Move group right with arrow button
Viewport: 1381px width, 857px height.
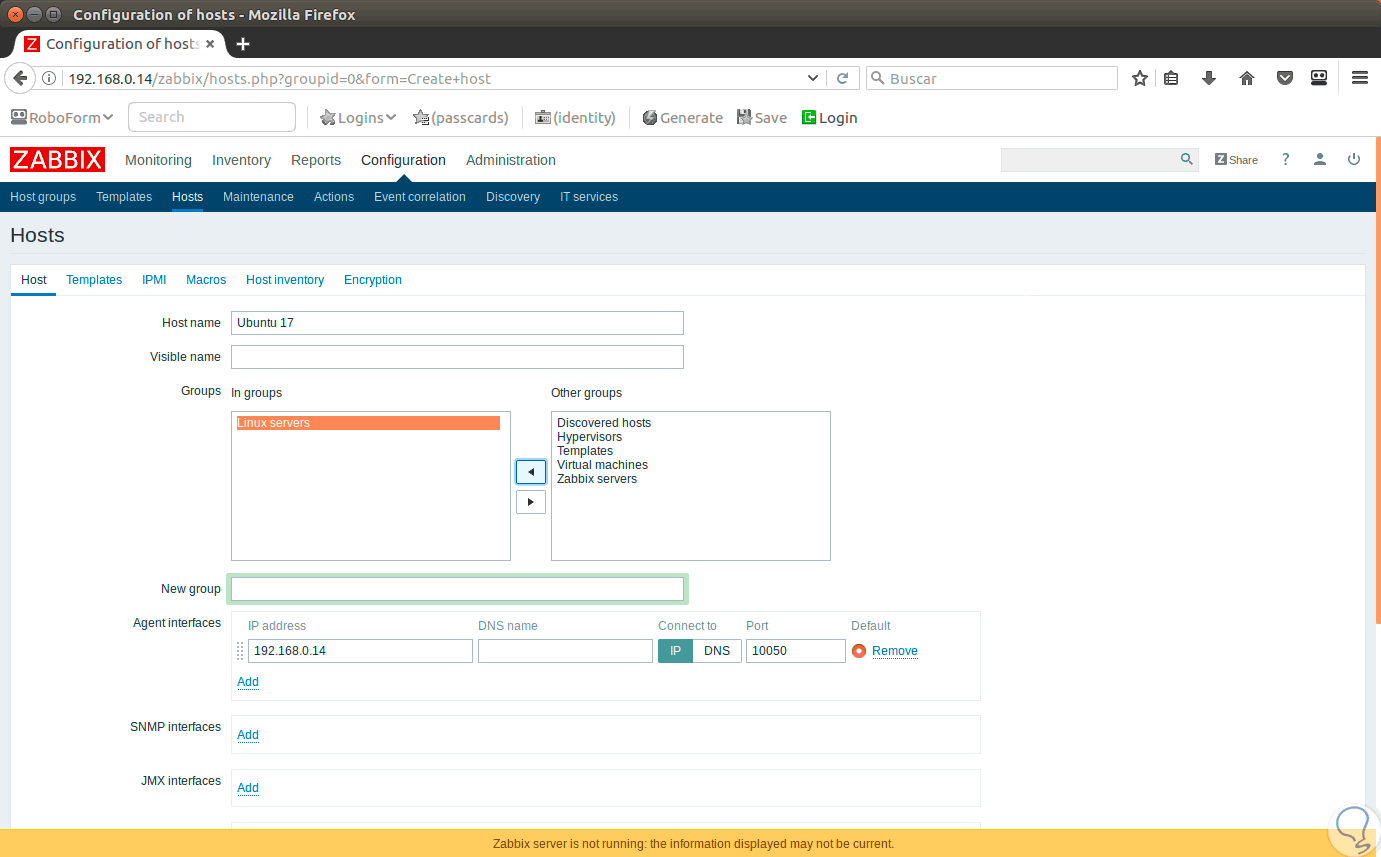(x=531, y=502)
